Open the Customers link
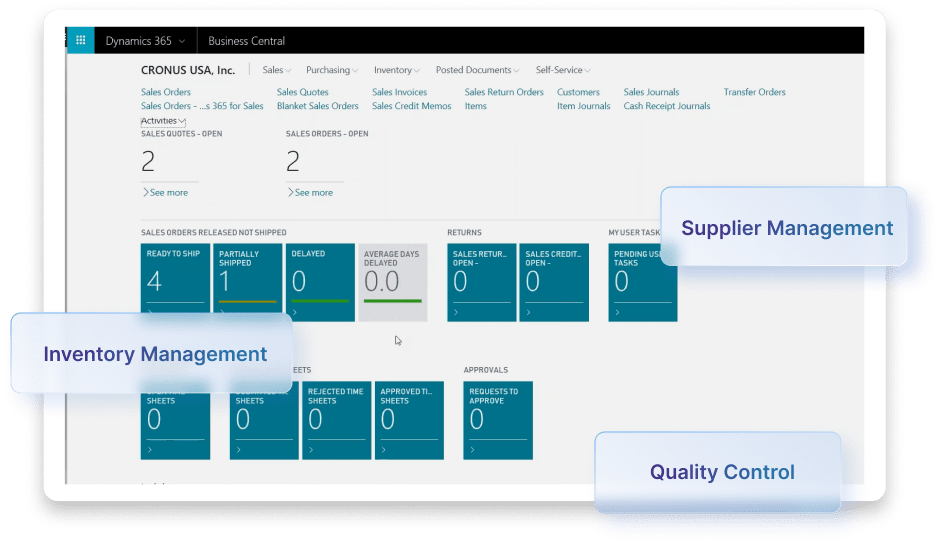 [x=578, y=92]
